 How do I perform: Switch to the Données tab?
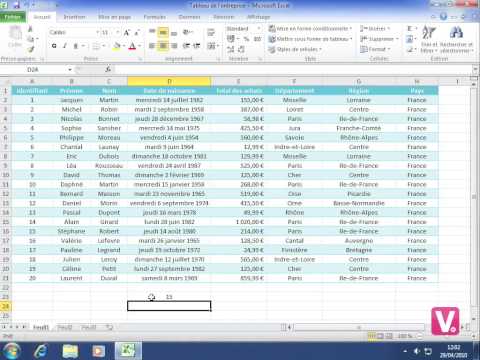point(189,17)
